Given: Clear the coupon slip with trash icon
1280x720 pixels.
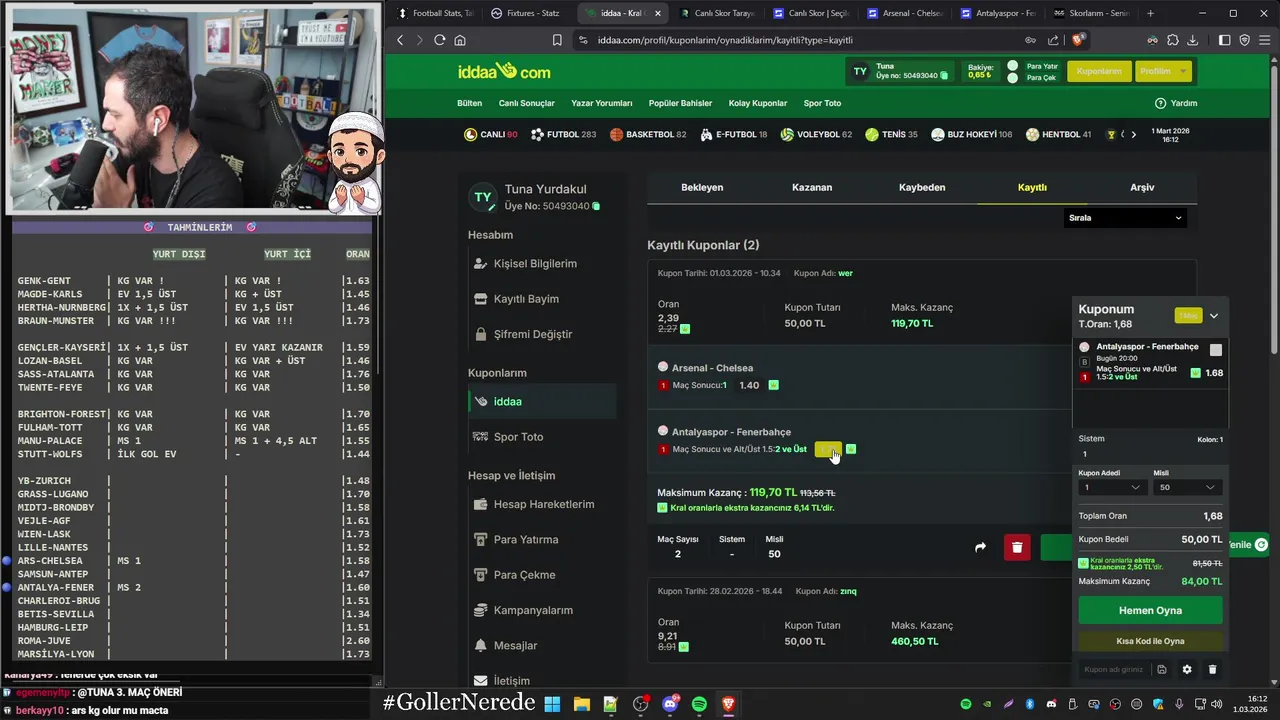Looking at the screenshot, I should [1212, 669].
